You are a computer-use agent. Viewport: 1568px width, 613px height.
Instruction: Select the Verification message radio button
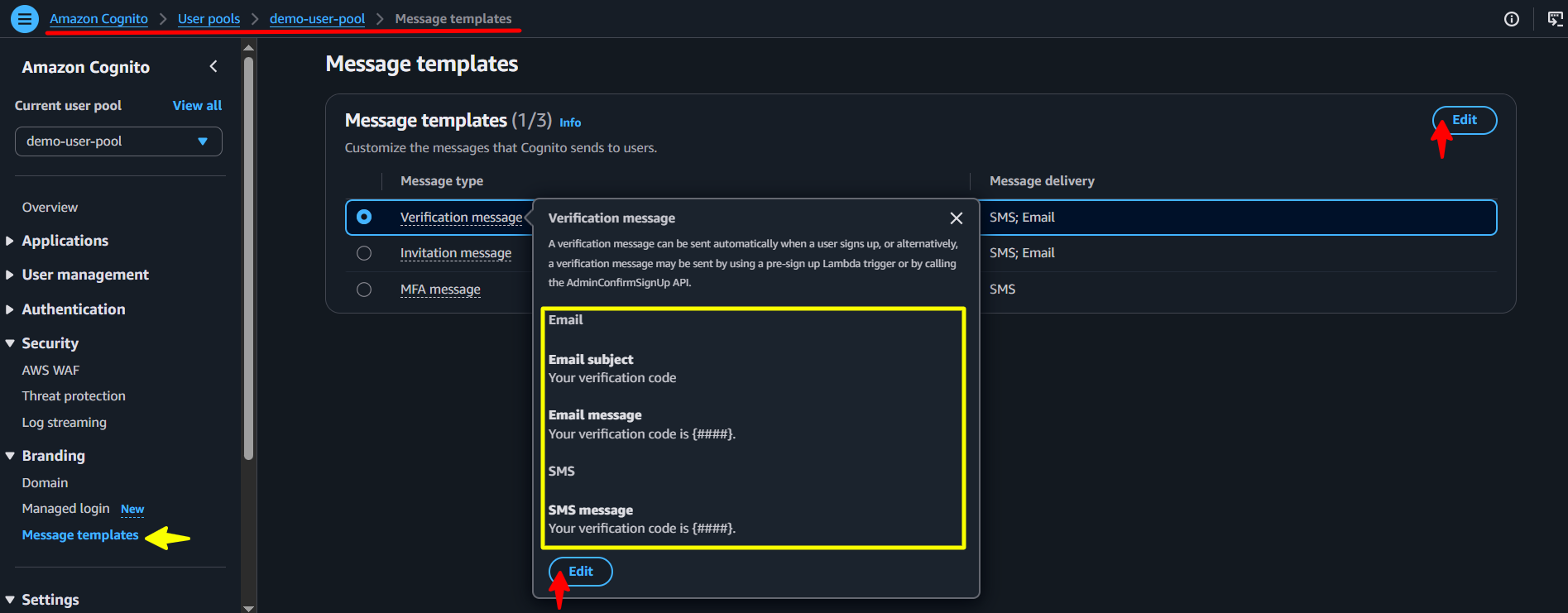coord(364,217)
